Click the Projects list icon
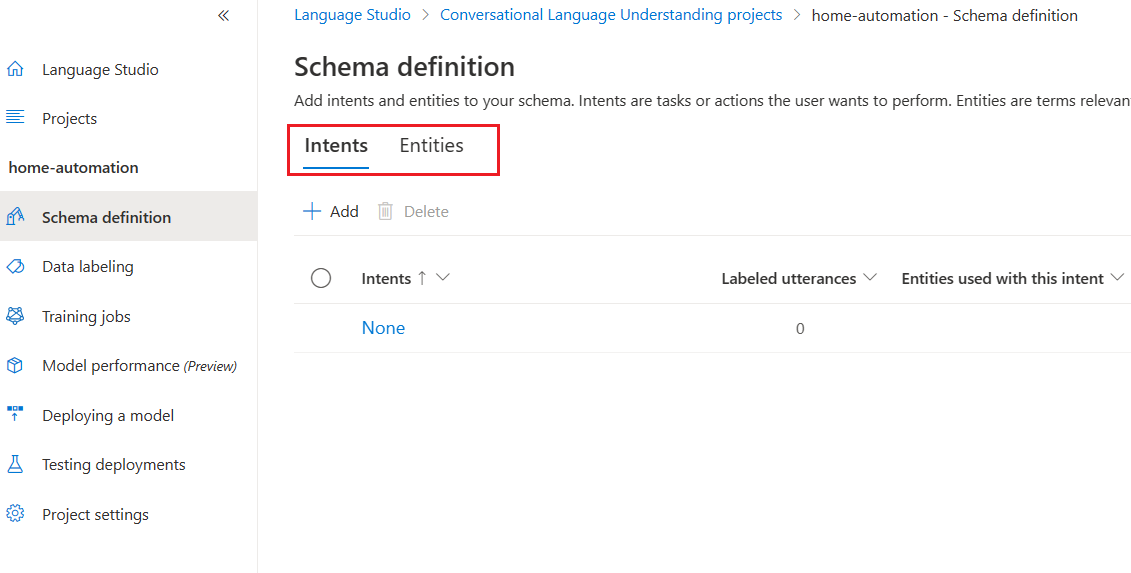This screenshot has width=1131, height=573. 15,117
